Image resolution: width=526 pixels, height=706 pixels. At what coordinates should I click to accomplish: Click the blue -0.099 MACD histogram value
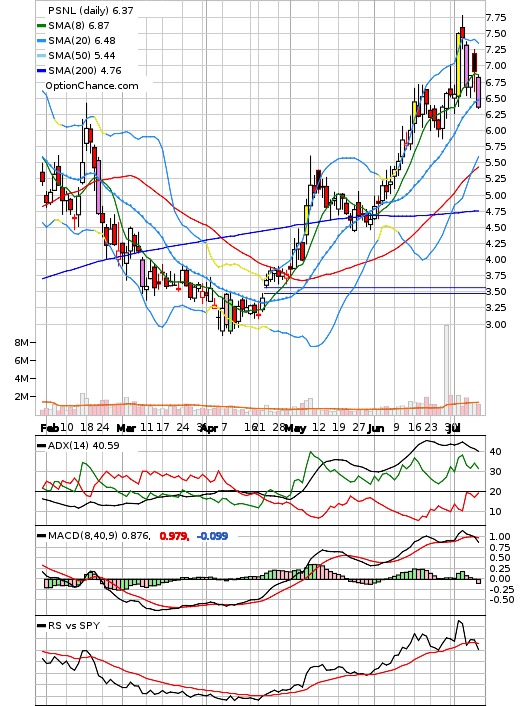pos(212,536)
